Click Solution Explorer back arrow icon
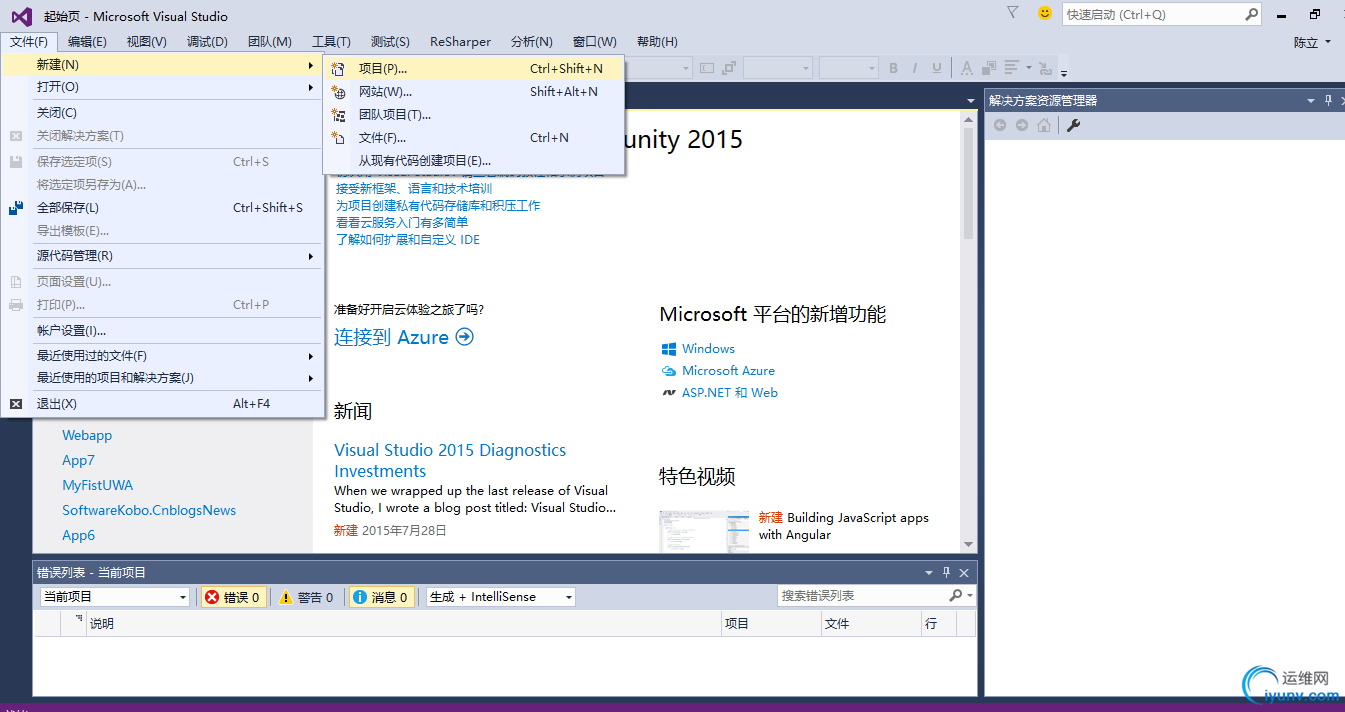Screen dimensions: 1345x712 click(999, 125)
